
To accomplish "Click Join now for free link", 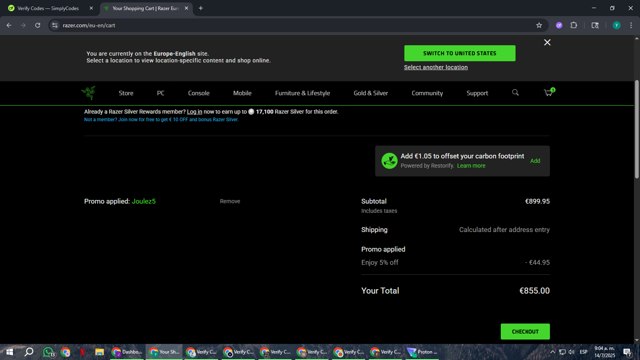I will coord(161,120).
